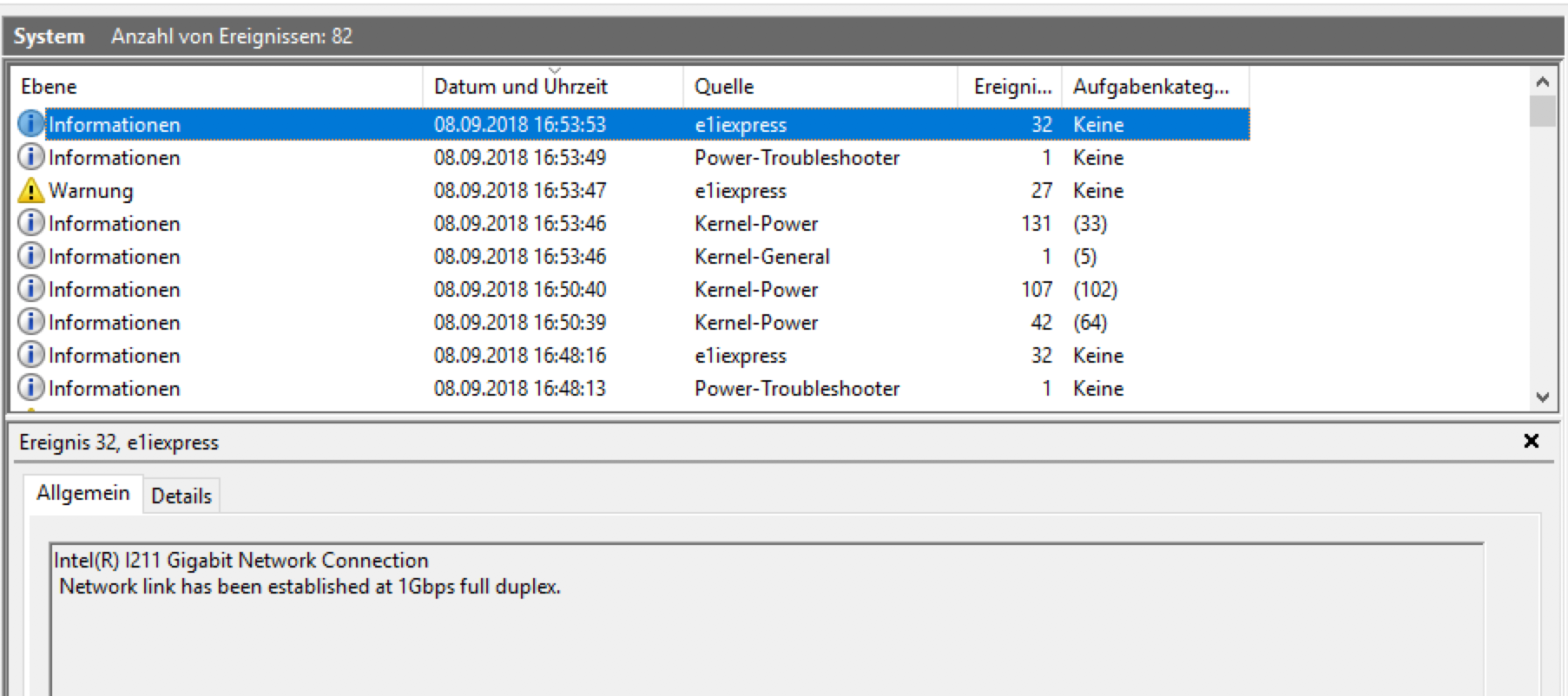
Task: Click info icon of the Kernel-General row
Action: pyautogui.click(x=30, y=256)
